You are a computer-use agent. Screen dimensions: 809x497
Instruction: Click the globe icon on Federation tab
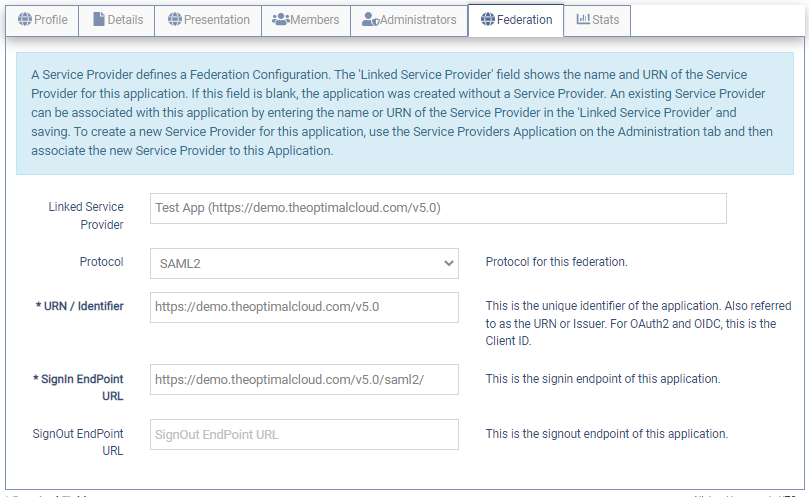tap(488, 20)
